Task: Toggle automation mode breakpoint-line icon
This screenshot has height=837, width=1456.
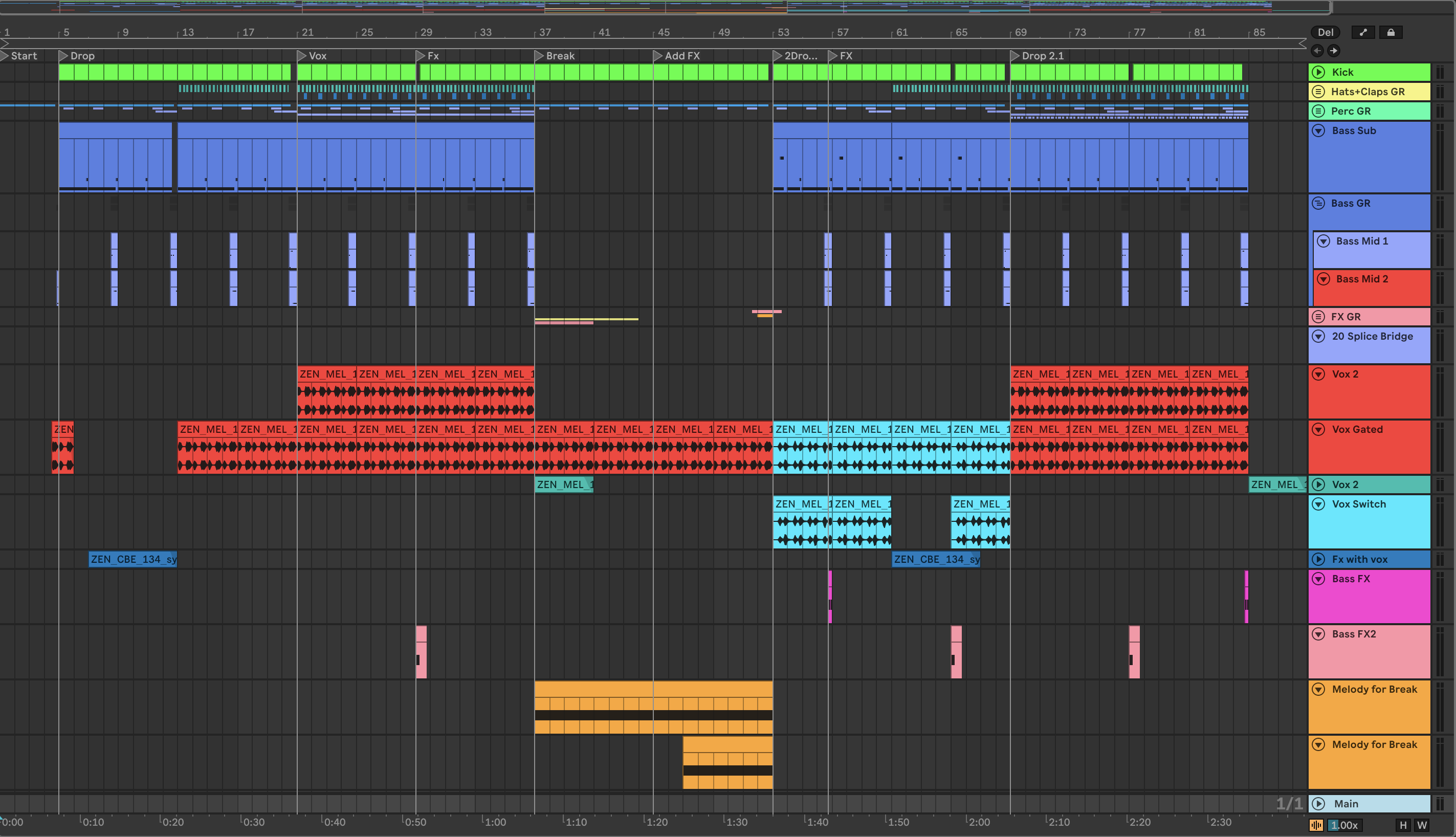Action: pyautogui.click(x=1363, y=32)
